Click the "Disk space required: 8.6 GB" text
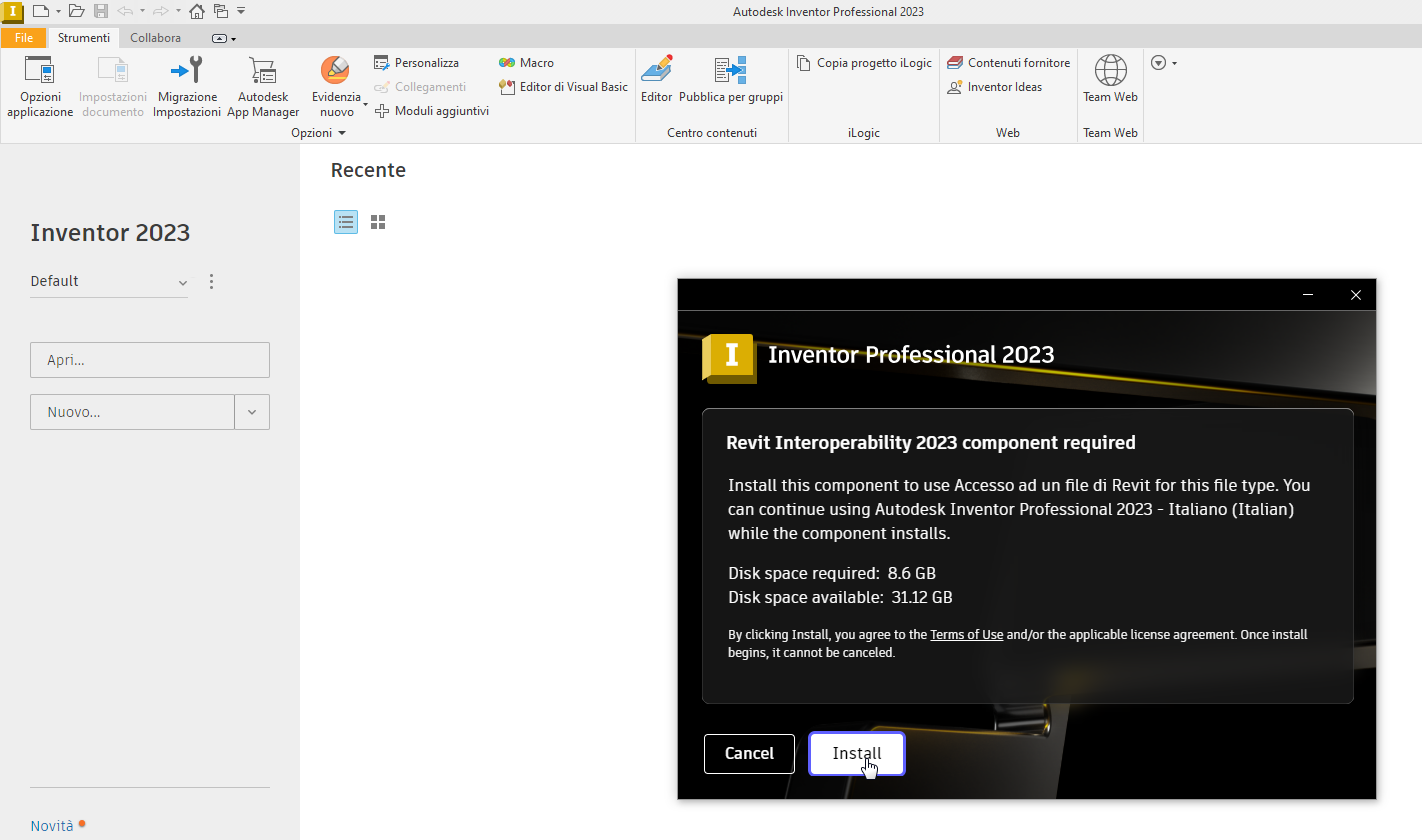 coord(832,573)
